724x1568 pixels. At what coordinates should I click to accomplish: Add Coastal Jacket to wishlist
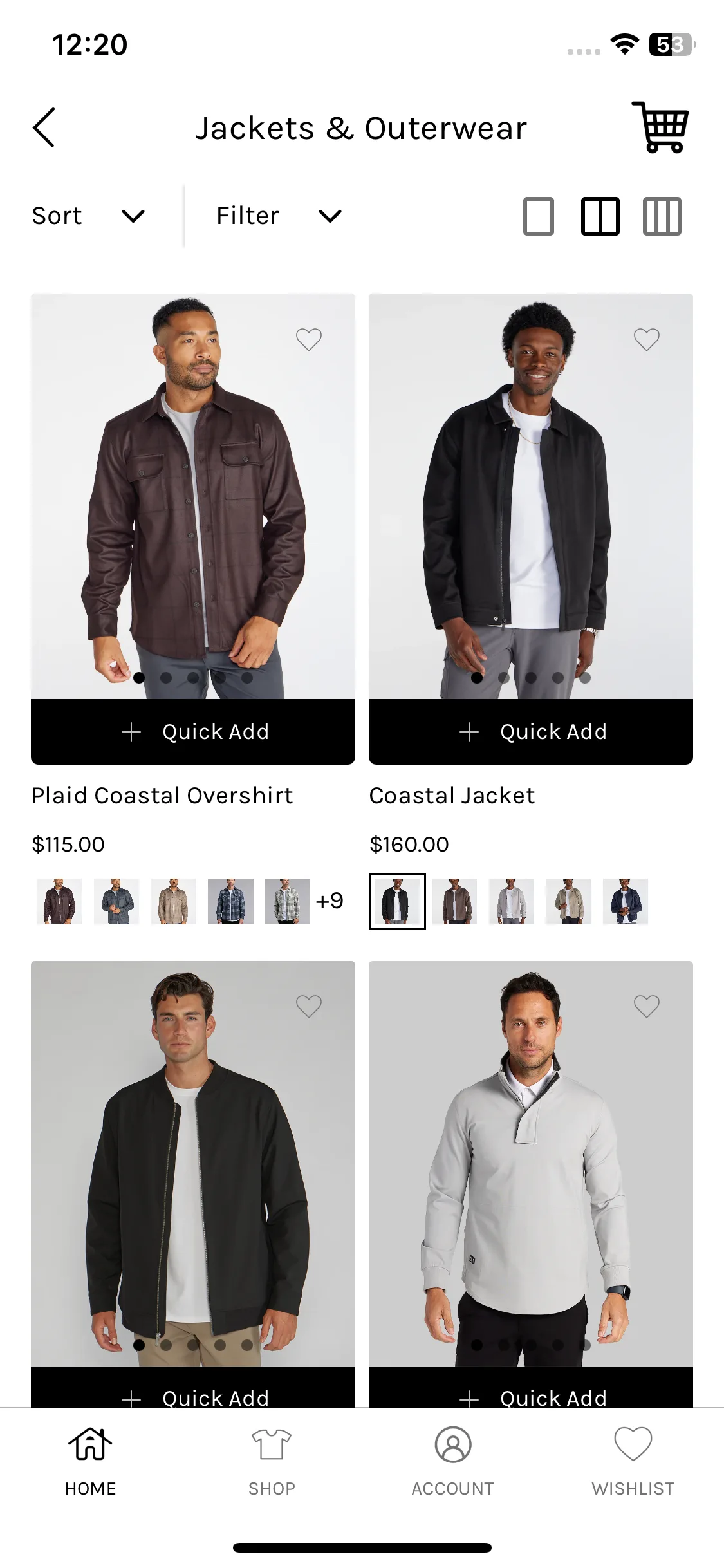click(647, 339)
